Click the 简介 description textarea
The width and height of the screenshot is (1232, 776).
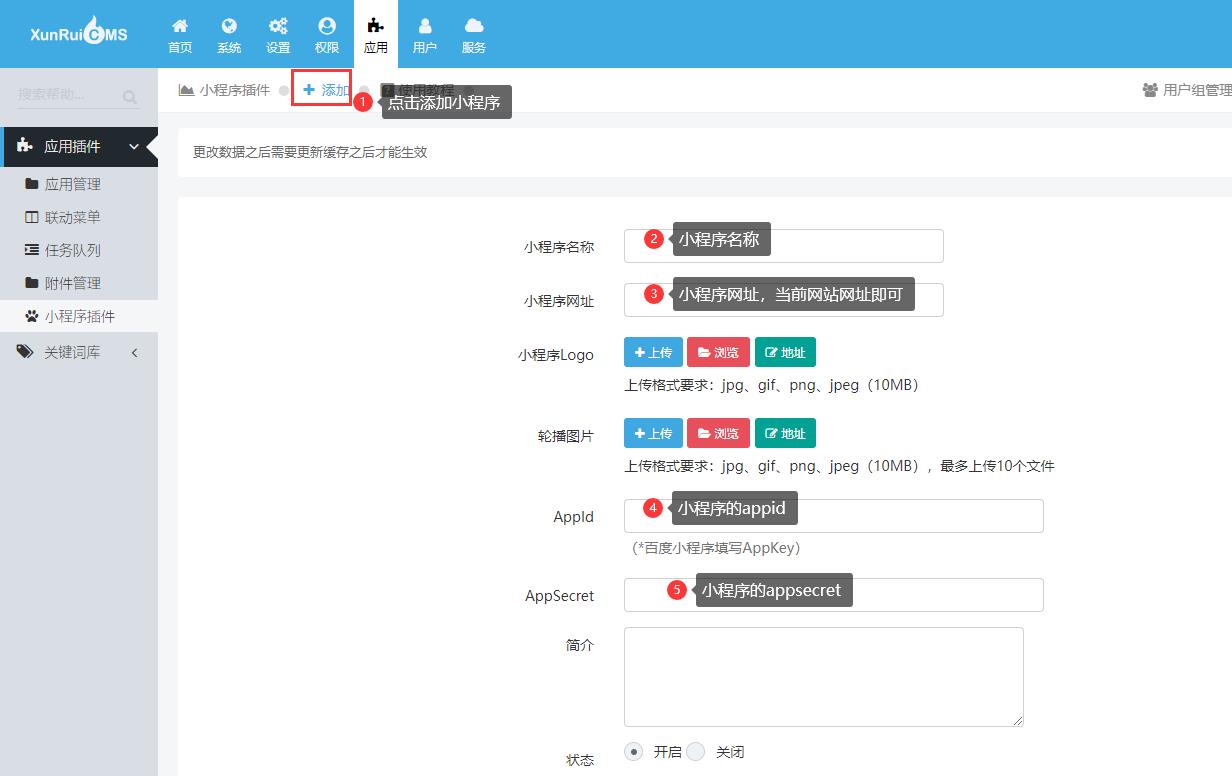pyautogui.click(x=824, y=676)
